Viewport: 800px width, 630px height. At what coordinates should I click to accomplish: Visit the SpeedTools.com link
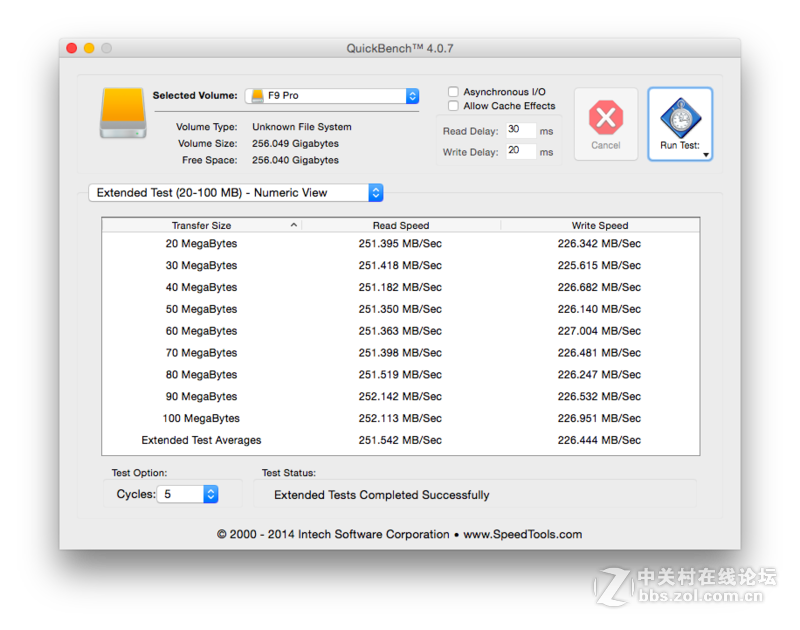tap(524, 534)
